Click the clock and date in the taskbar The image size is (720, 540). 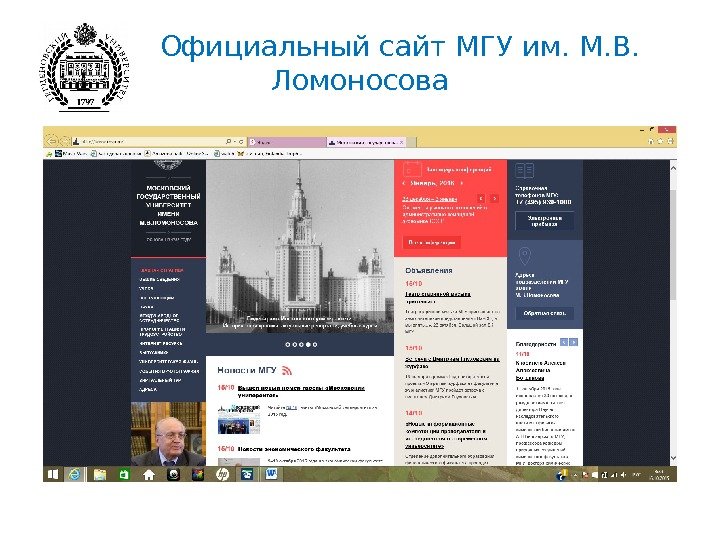tap(660, 475)
